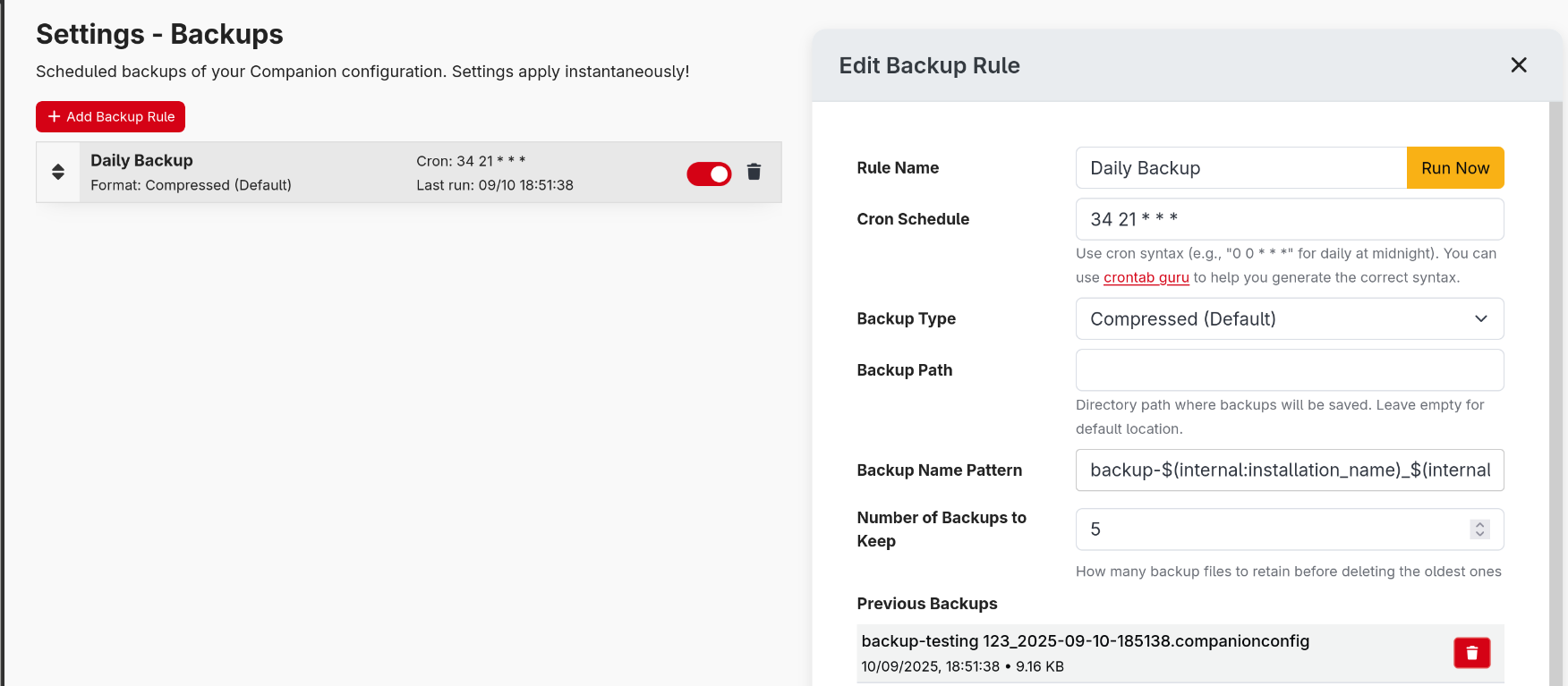
Task: Close the Edit Backup Rule panel
Action: click(x=1518, y=65)
